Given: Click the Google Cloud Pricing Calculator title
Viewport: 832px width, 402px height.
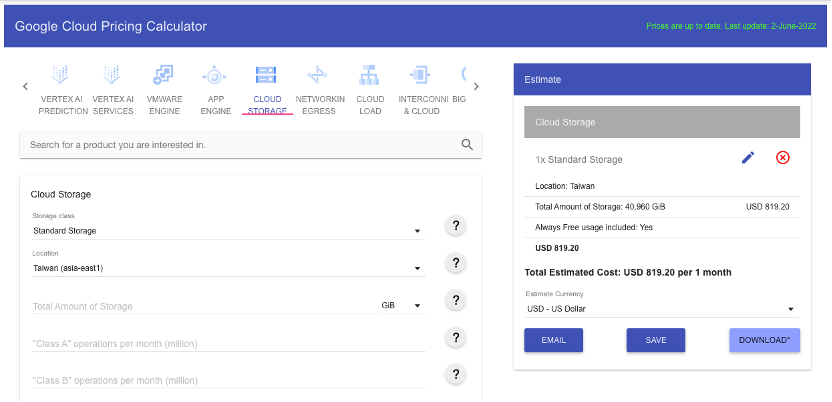Looking at the screenshot, I should click(x=111, y=26).
